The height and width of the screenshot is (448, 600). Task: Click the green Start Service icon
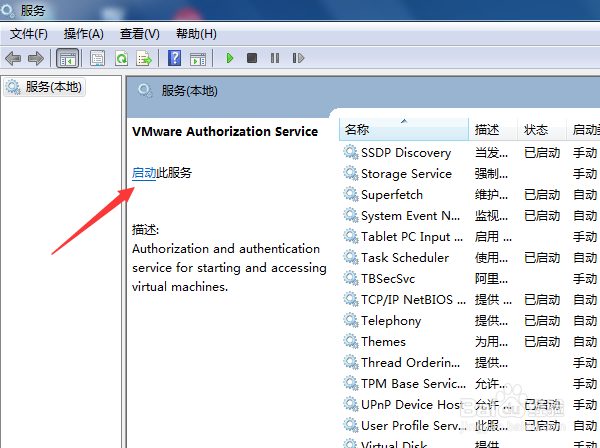pyautogui.click(x=230, y=58)
